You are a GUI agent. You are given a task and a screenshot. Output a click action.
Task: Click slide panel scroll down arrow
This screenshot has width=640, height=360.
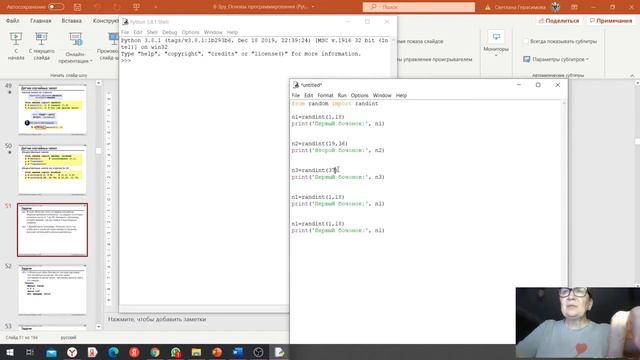tap(98, 327)
